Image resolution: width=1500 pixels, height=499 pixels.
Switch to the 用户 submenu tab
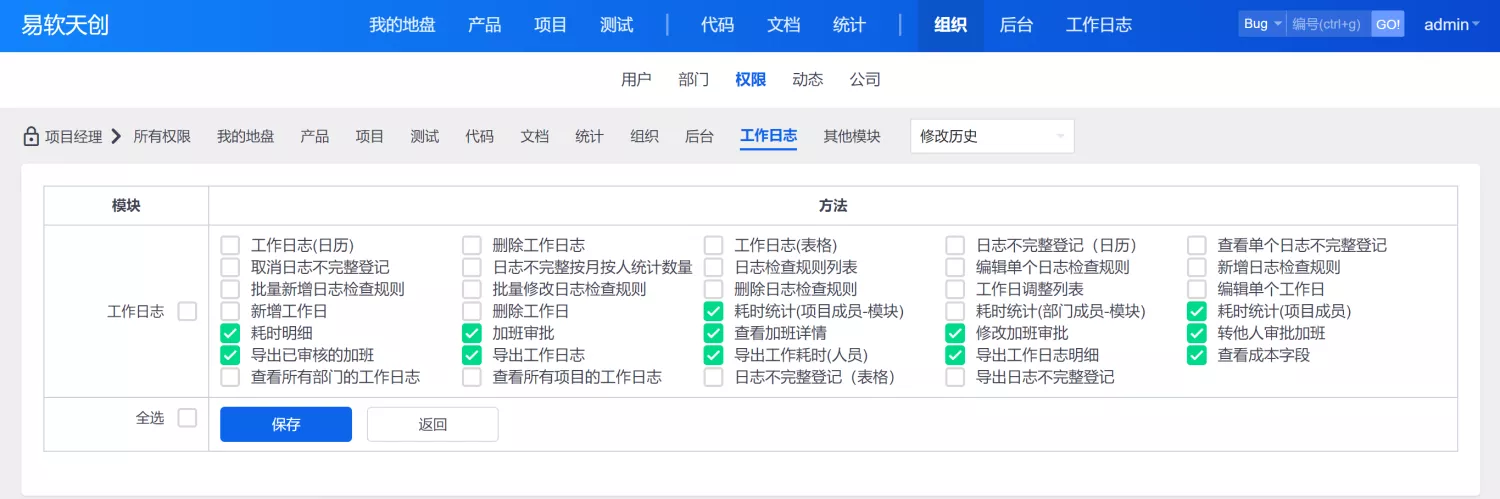coord(636,79)
